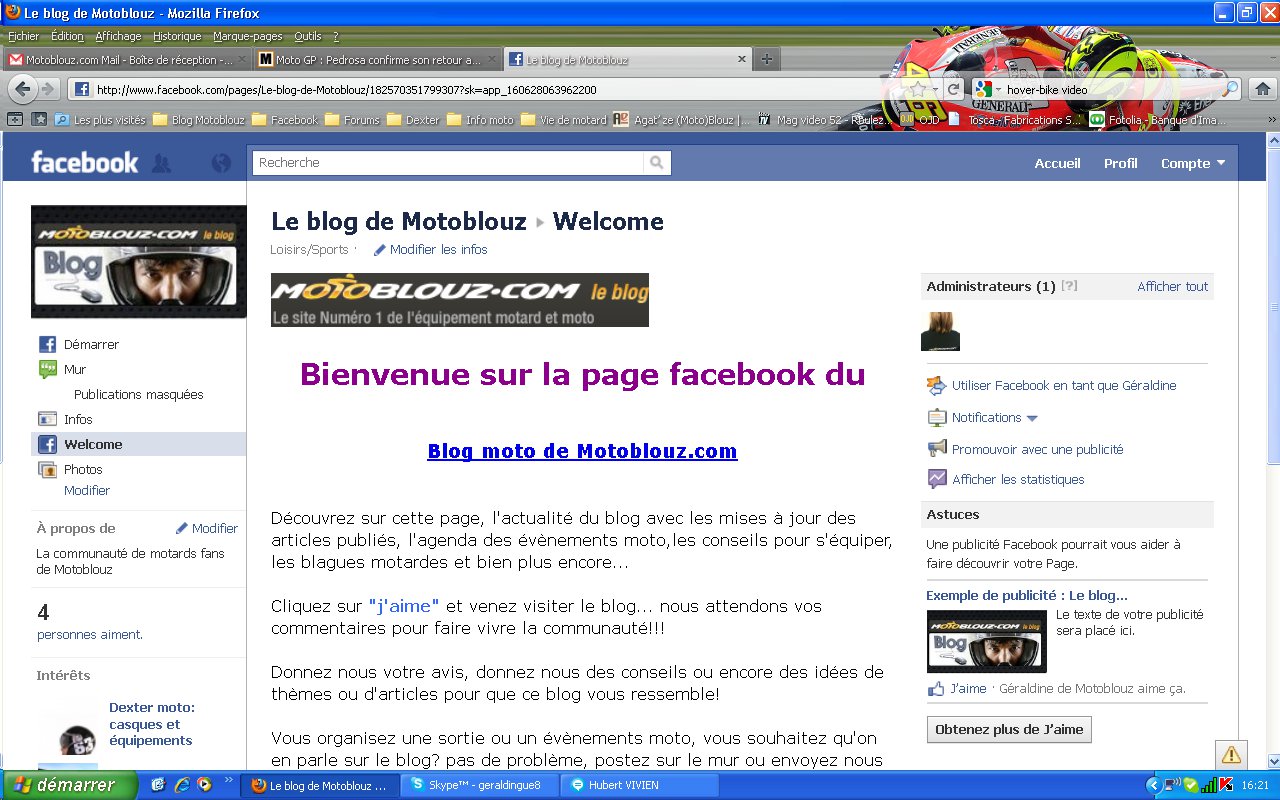Image resolution: width=1280 pixels, height=800 pixels.
Task: Click the Utiliser Facebook en tant que icon
Action: click(x=936, y=385)
